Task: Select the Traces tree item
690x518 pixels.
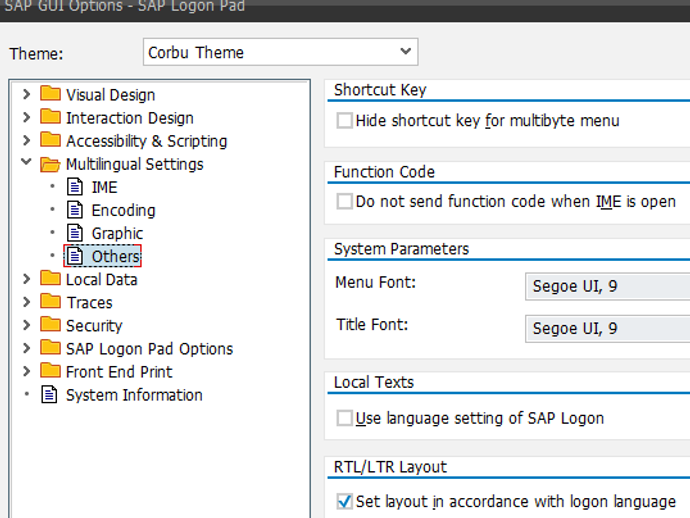Action: [89, 302]
